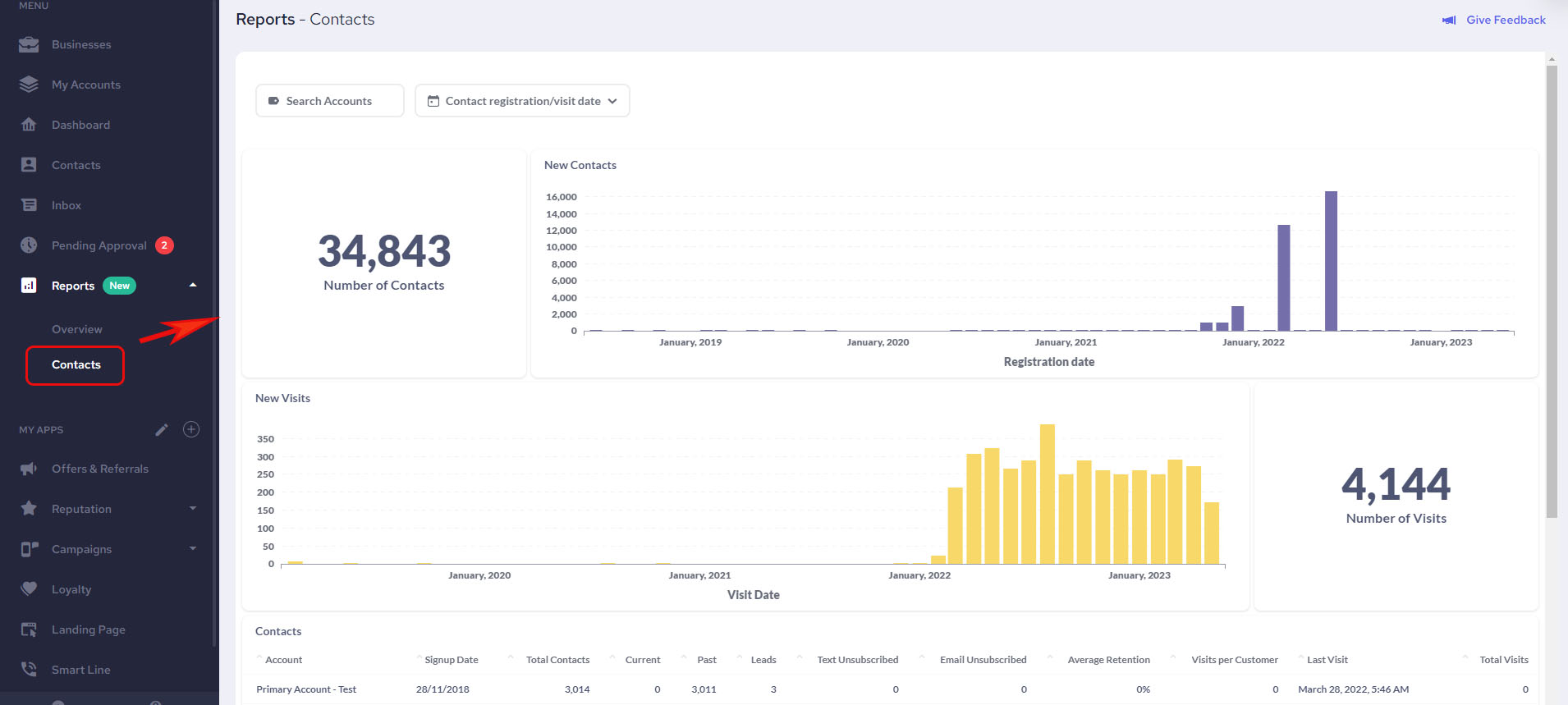The height and width of the screenshot is (705, 1568).
Task: Open the Contact registration/visit date dropdown
Action: 522,101
